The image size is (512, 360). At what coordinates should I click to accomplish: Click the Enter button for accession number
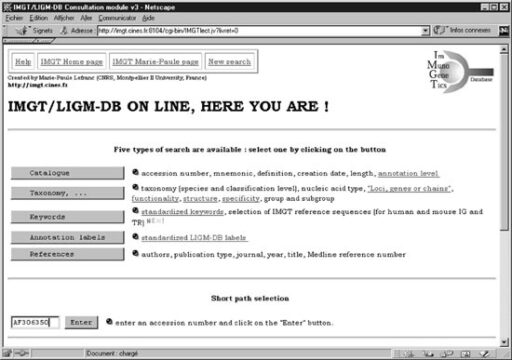coord(81,322)
